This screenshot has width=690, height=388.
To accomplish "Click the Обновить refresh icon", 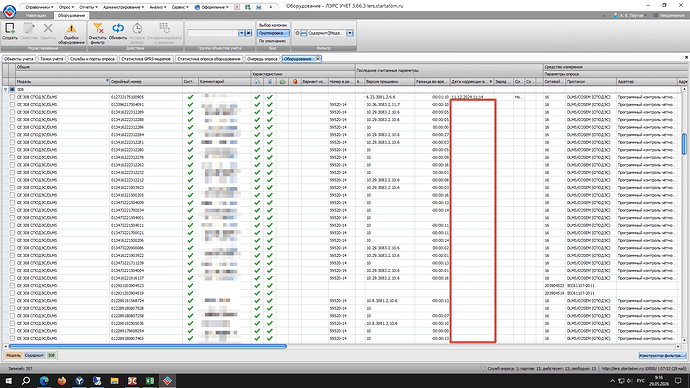I will click(x=118, y=29).
